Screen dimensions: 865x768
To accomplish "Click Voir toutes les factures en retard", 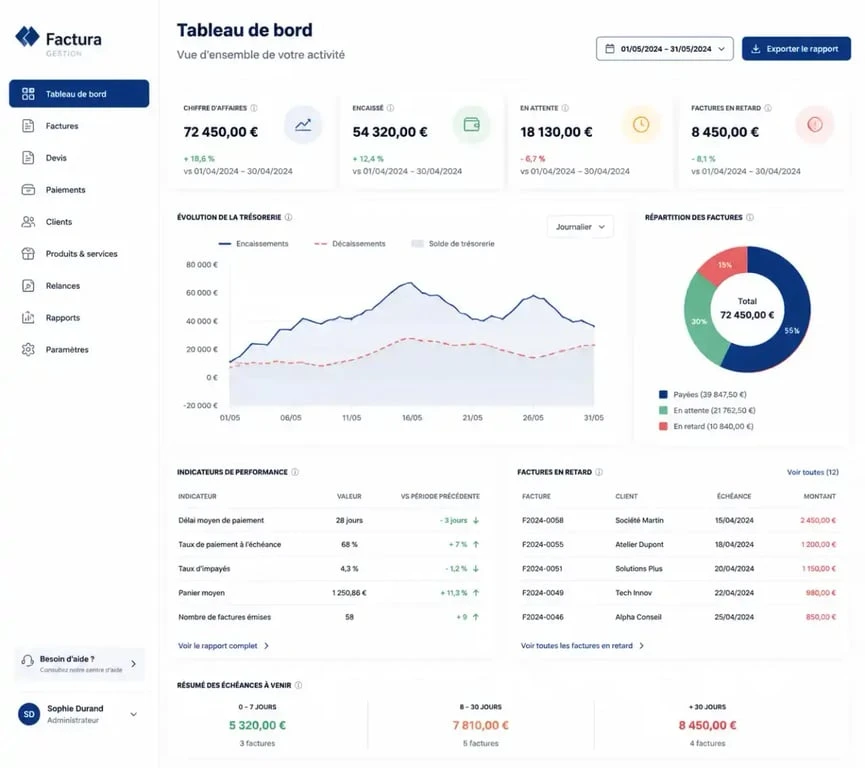I will coord(582,646).
